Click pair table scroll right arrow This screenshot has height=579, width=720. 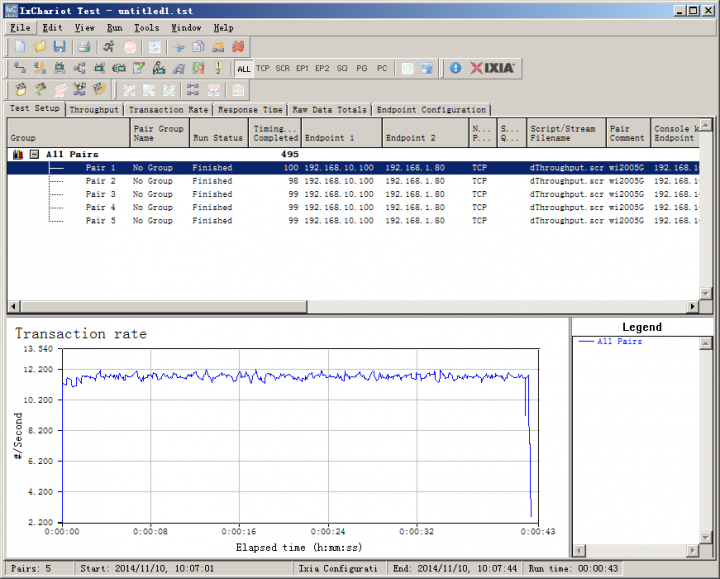(x=693, y=306)
